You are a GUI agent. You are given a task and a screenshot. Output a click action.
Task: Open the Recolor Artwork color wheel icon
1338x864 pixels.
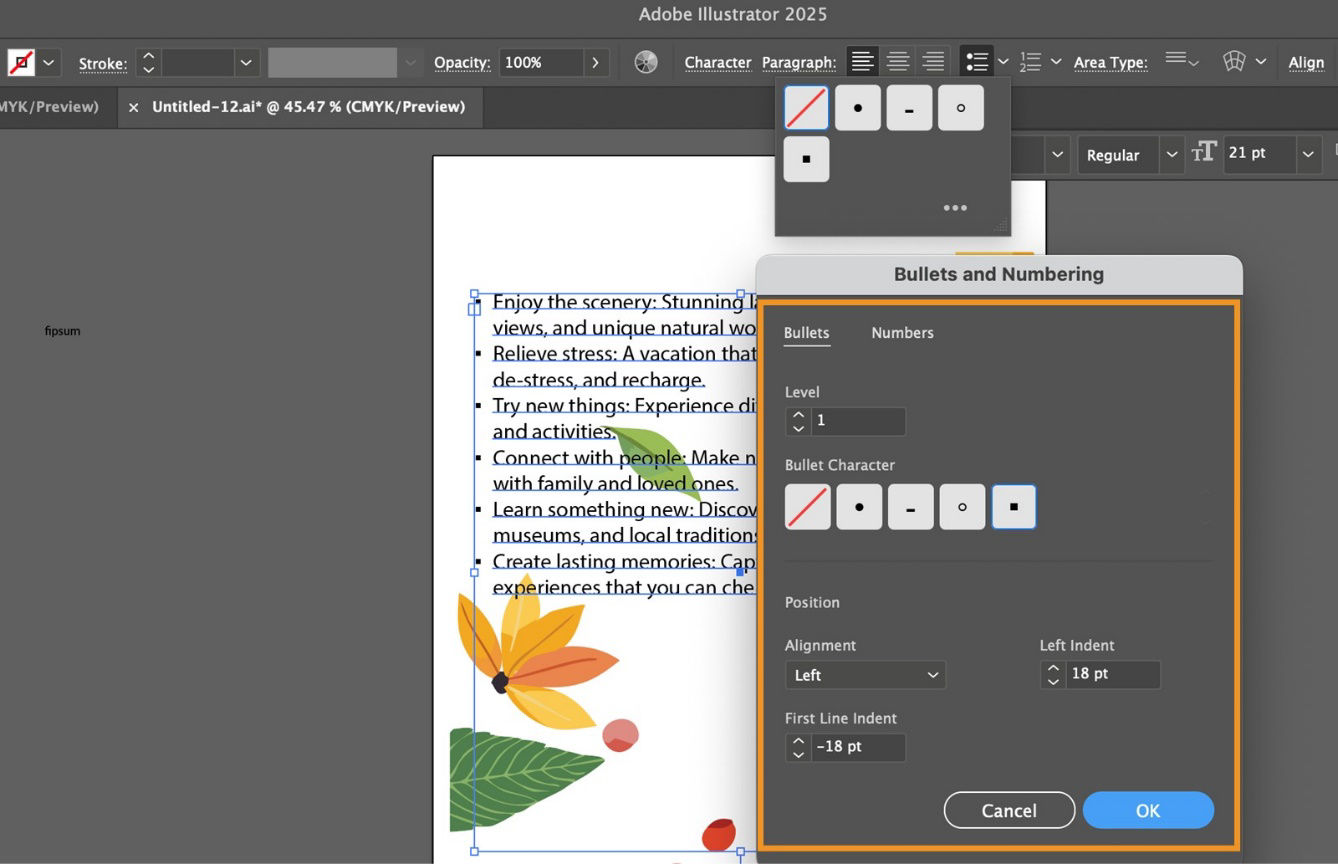pos(646,61)
